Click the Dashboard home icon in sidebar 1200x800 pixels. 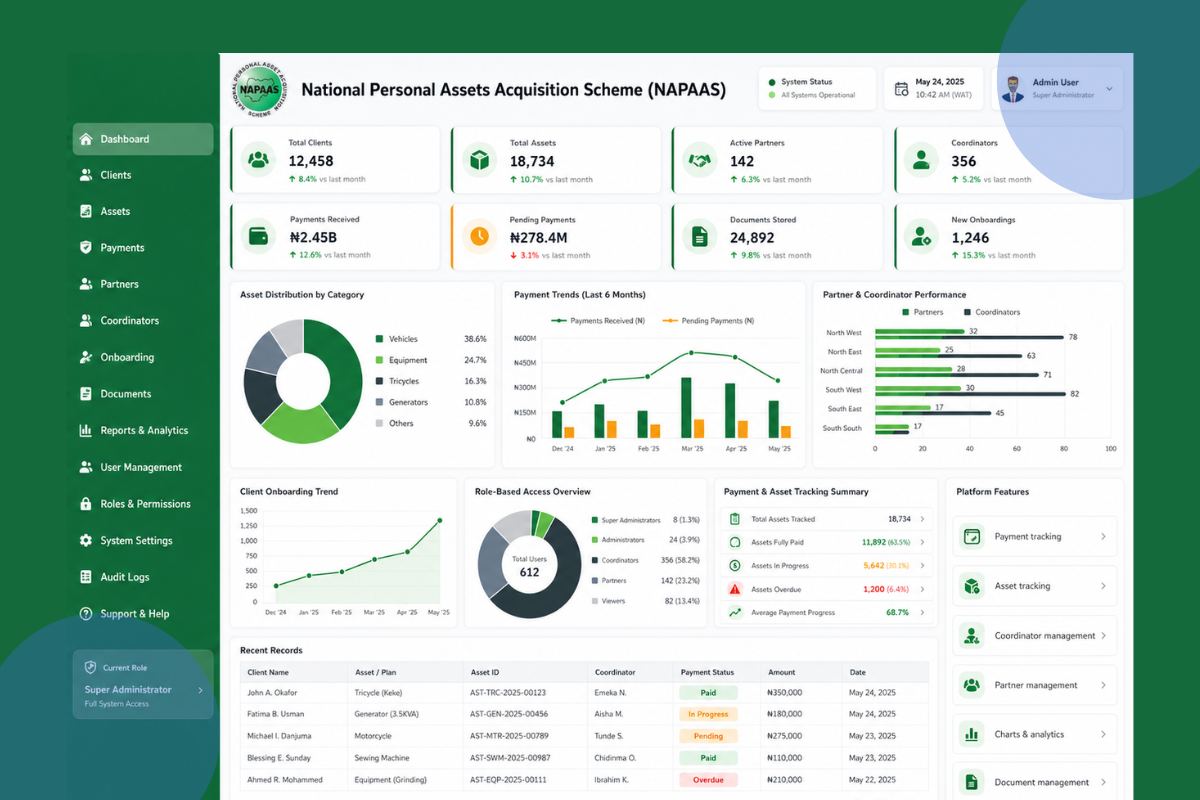[86, 139]
